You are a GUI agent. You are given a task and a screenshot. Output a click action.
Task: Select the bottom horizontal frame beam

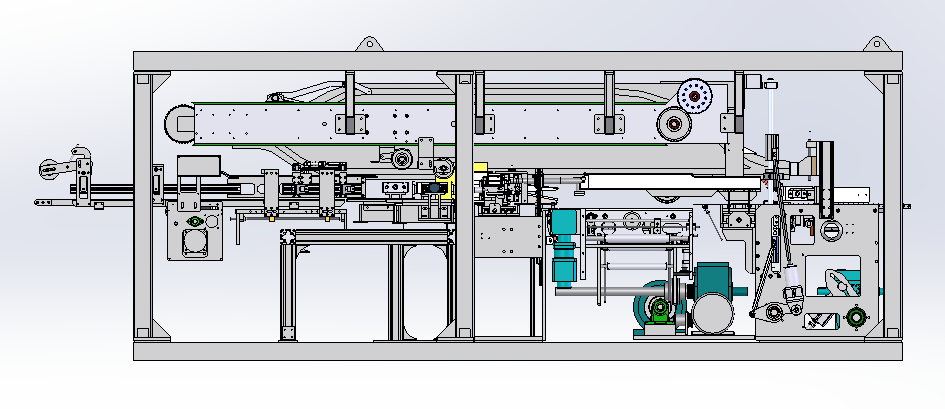click(518, 351)
